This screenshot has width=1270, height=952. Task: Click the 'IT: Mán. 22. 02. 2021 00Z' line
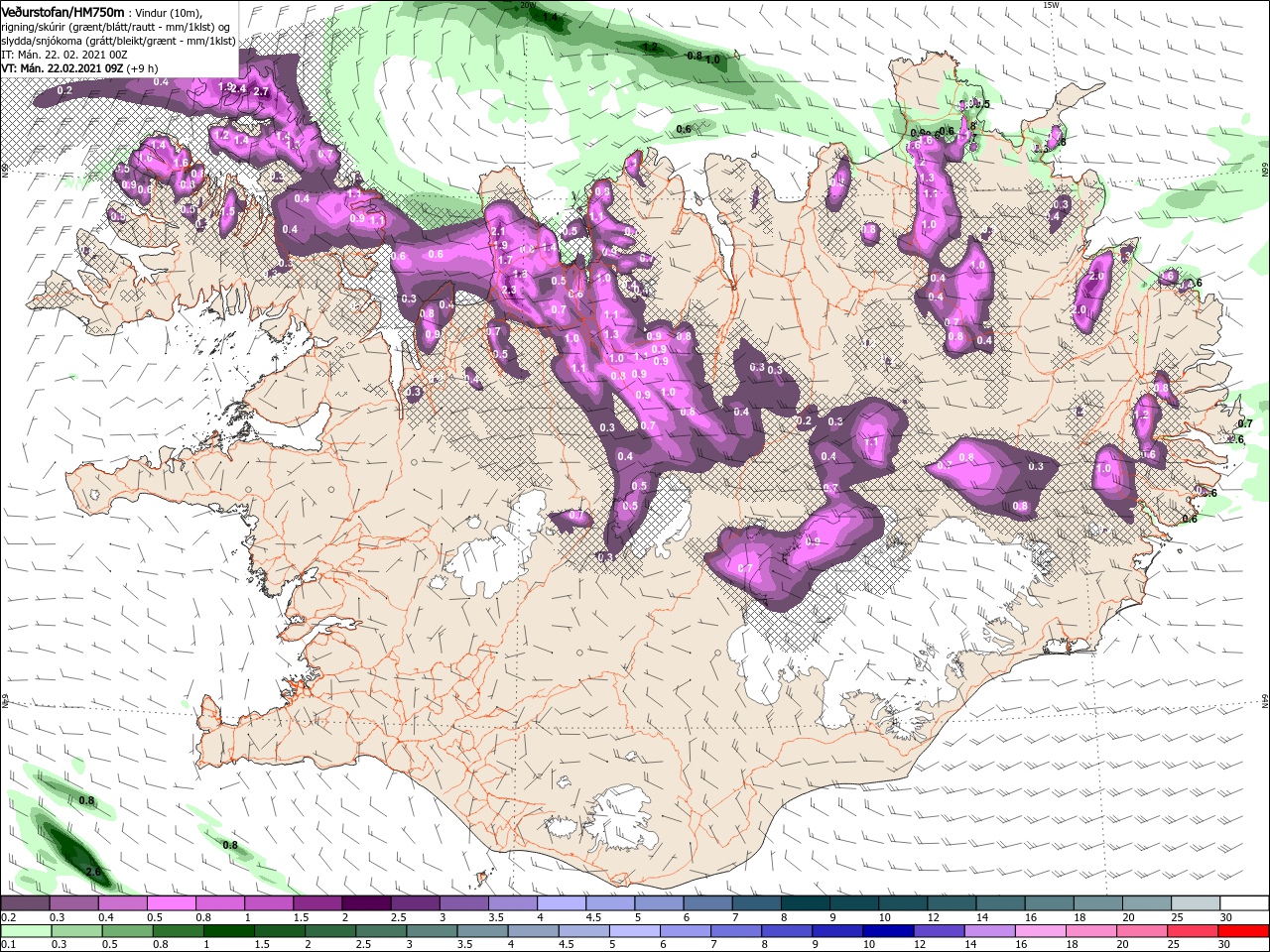click(63, 55)
